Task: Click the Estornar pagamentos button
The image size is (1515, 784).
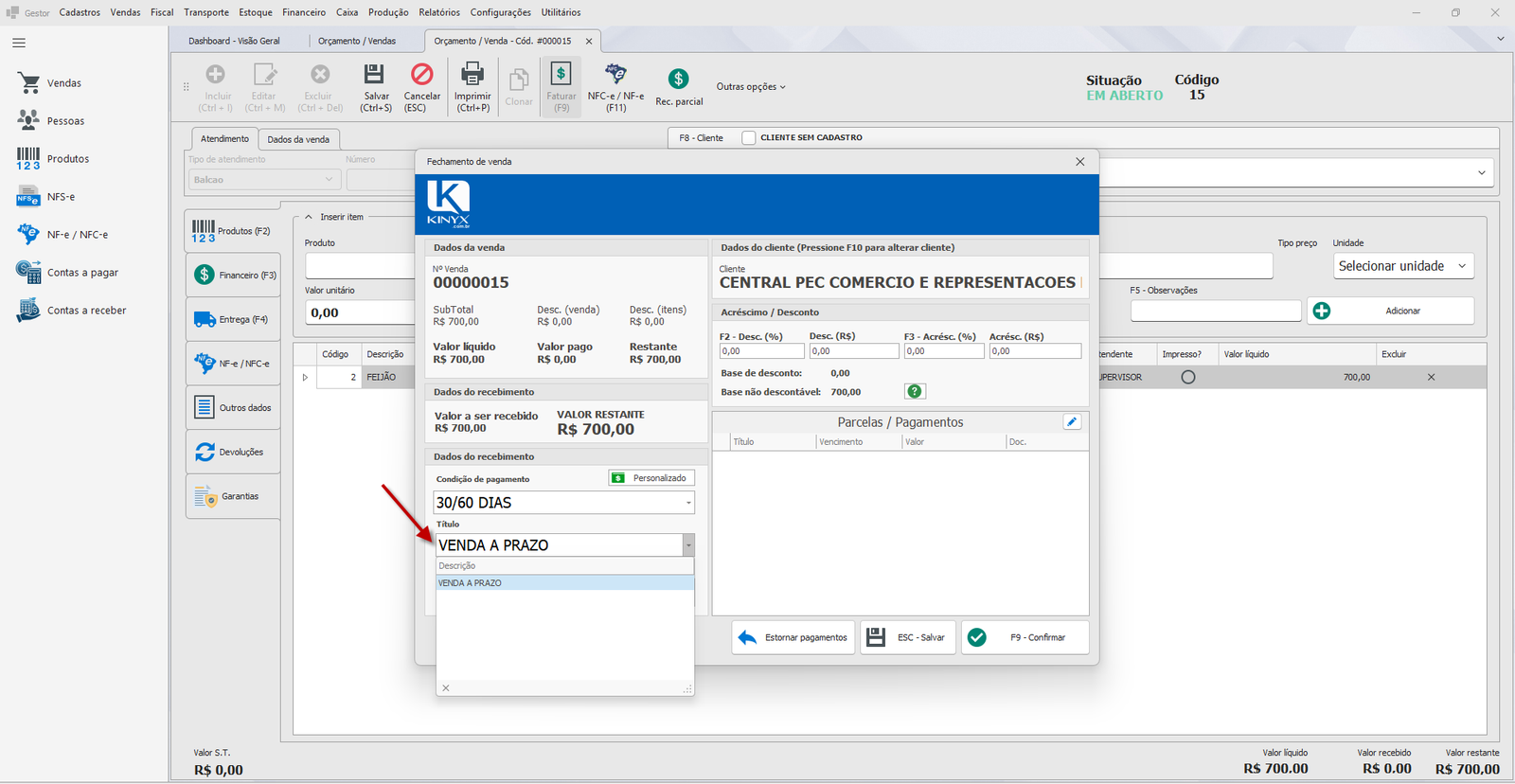Action: (793, 638)
